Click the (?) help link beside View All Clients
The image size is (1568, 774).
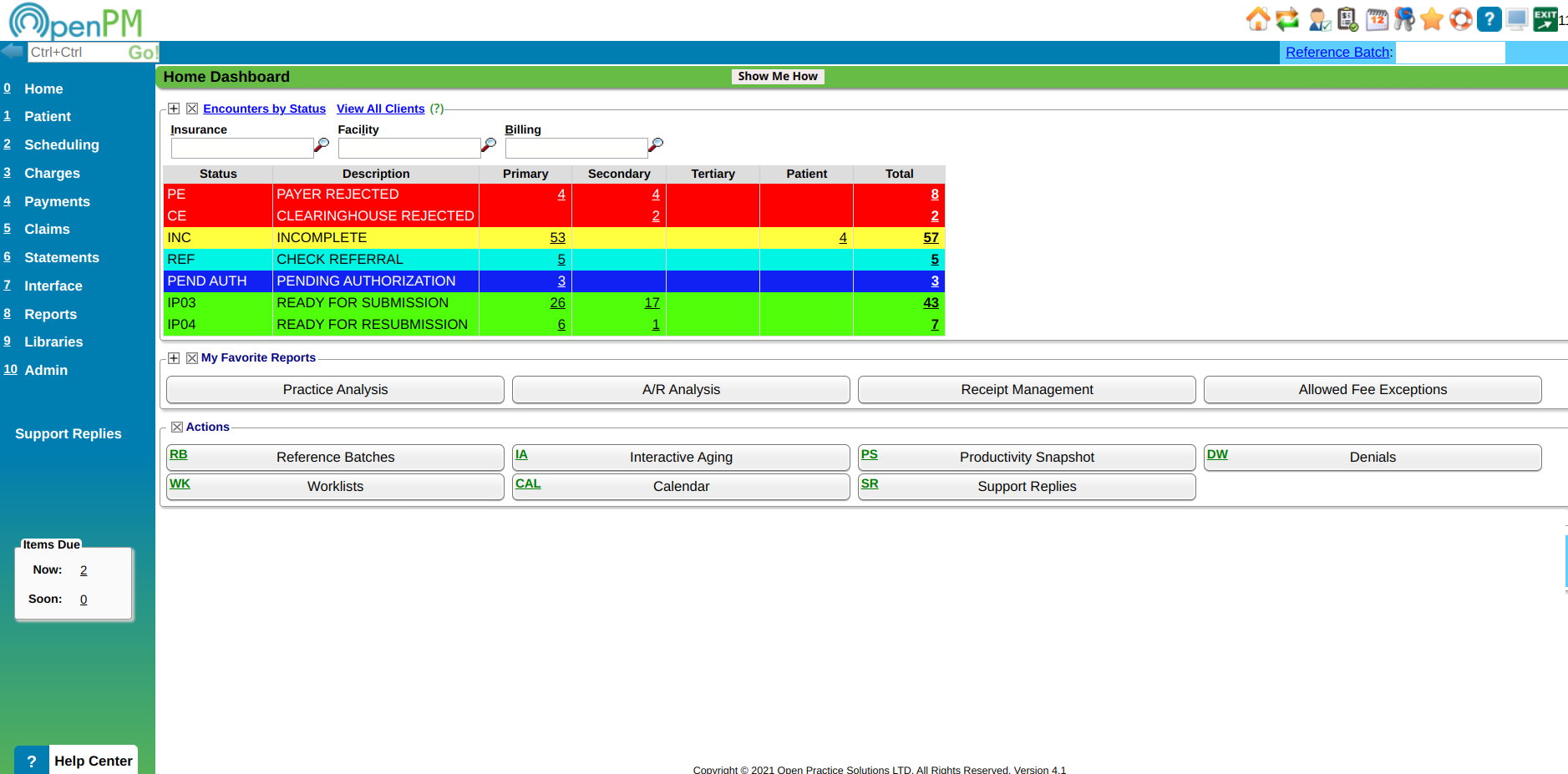437,109
